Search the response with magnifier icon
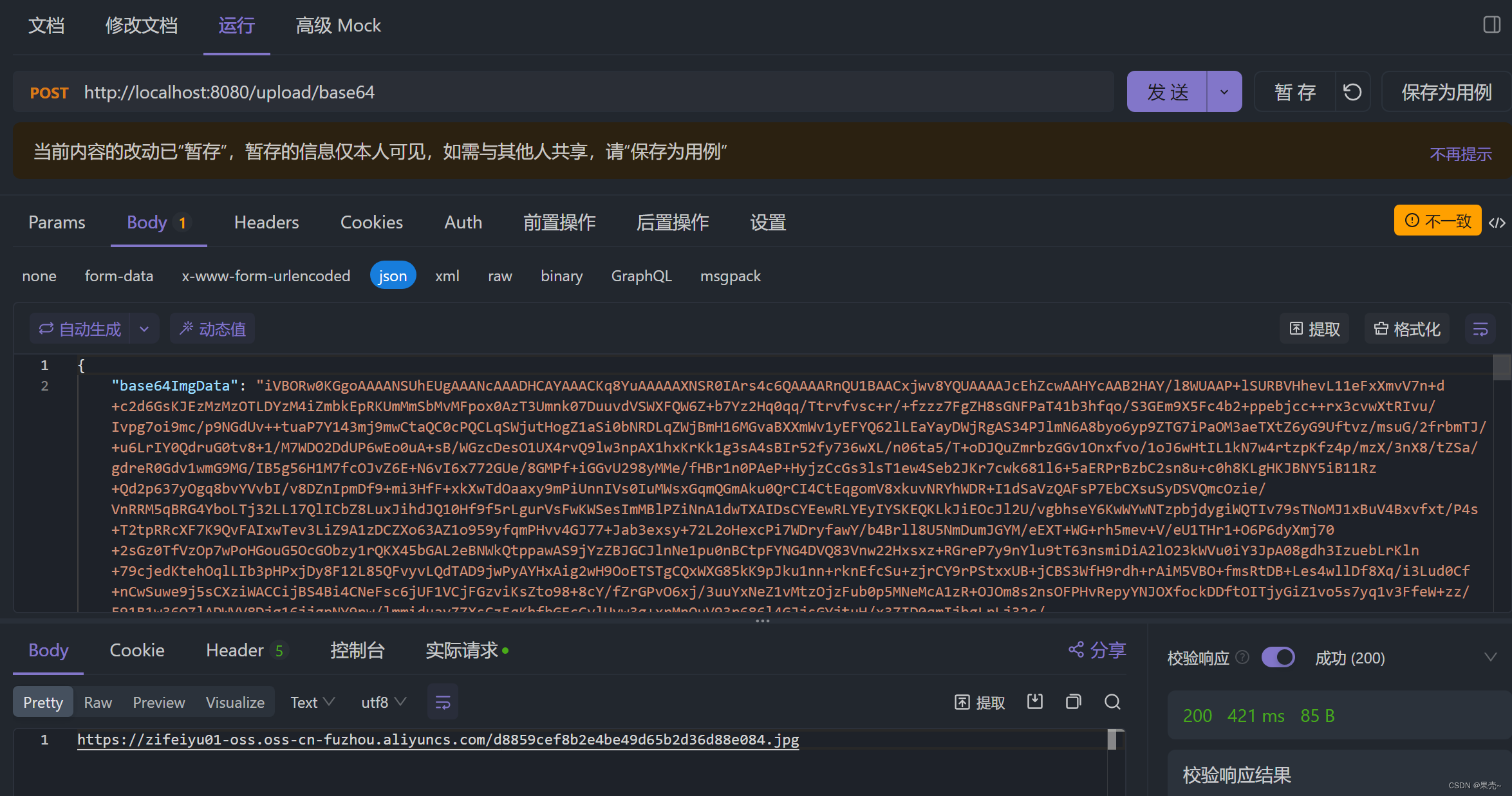 [1112, 701]
